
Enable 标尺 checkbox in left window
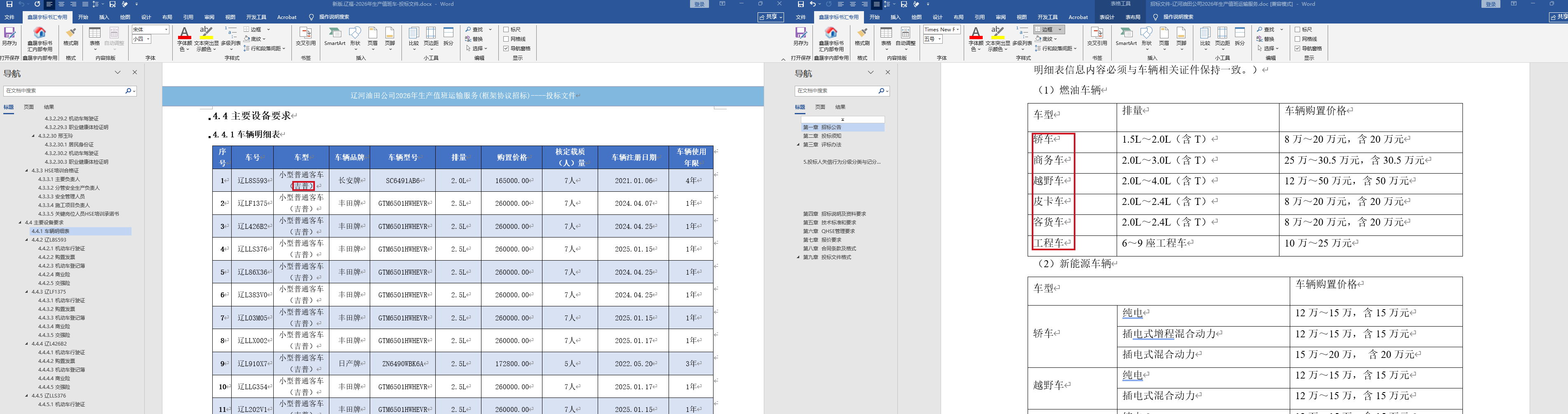pos(506,29)
